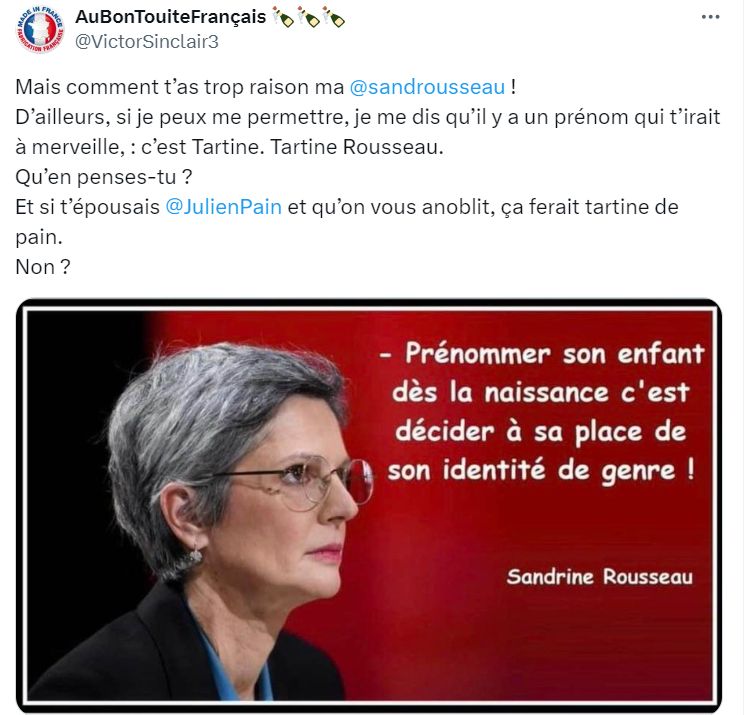This screenshot has height=715, width=747.
Task: Open the attached red quote image
Action: (369, 505)
